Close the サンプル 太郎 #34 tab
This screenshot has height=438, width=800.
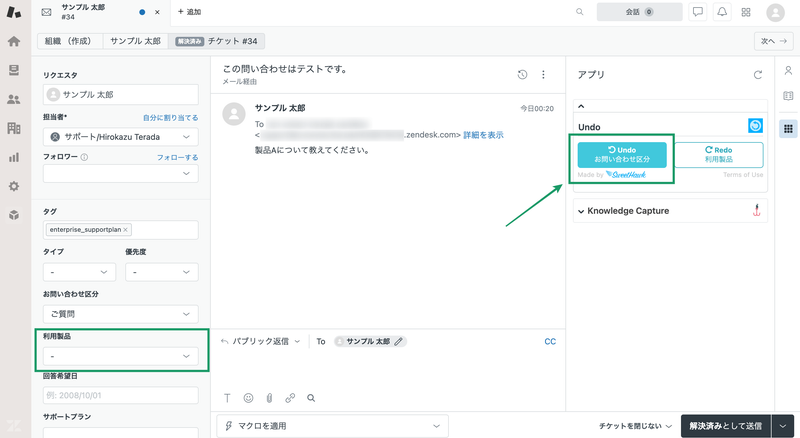point(157,12)
